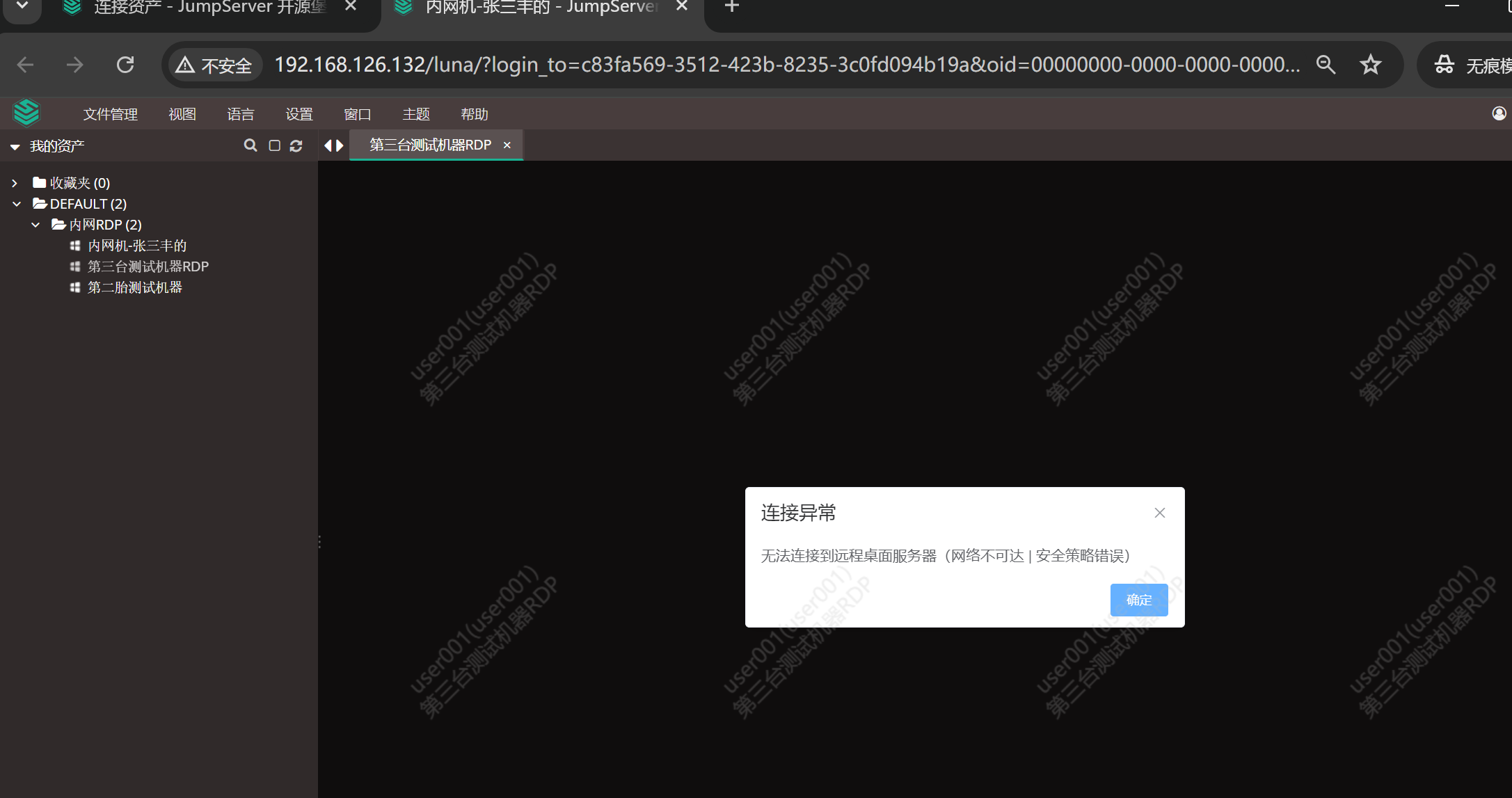Image resolution: width=1512 pixels, height=798 pixels.
Task: Click the left arrow tab scroll icon
Action: click(x=328, y=145)
